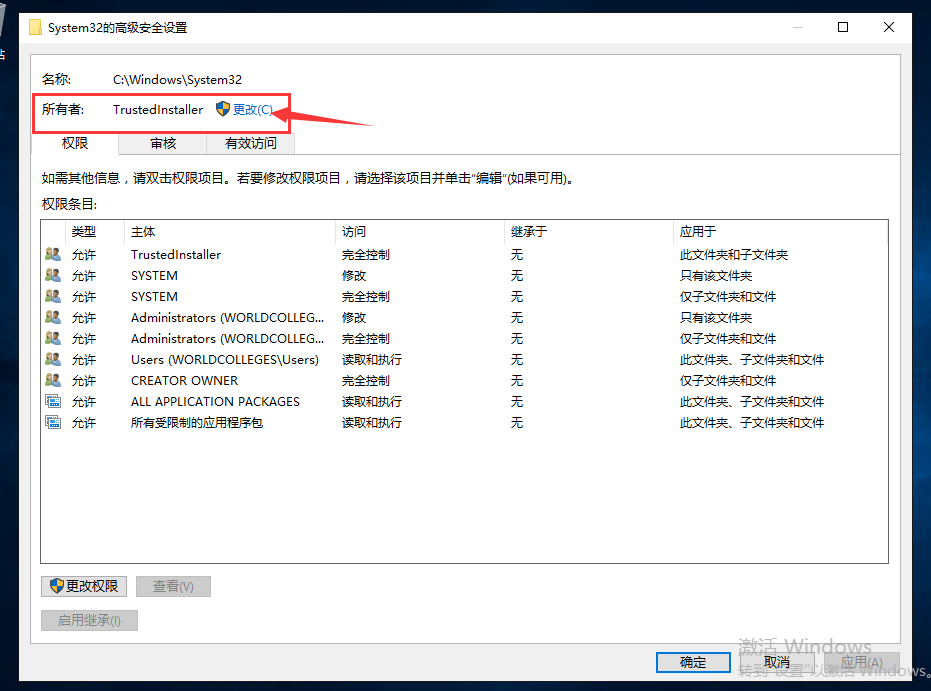This screenshot has width=931, height=691.
Task: Click the 应用(A) button
Action: coord(862,662)
